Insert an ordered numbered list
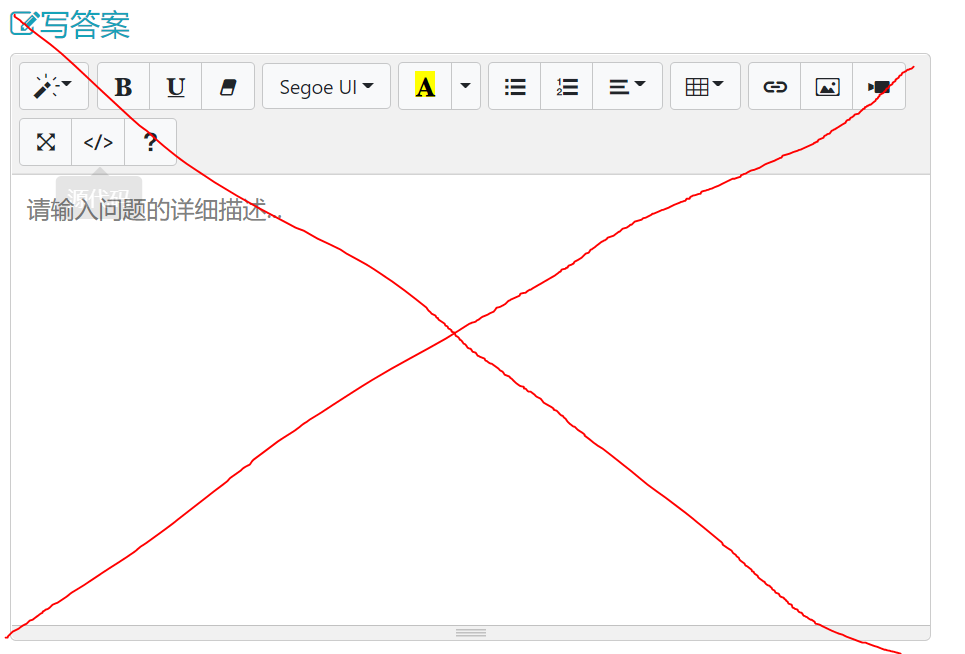Viewport: 965px width, 654px height. pyautogui.click(x=566, y=86)
